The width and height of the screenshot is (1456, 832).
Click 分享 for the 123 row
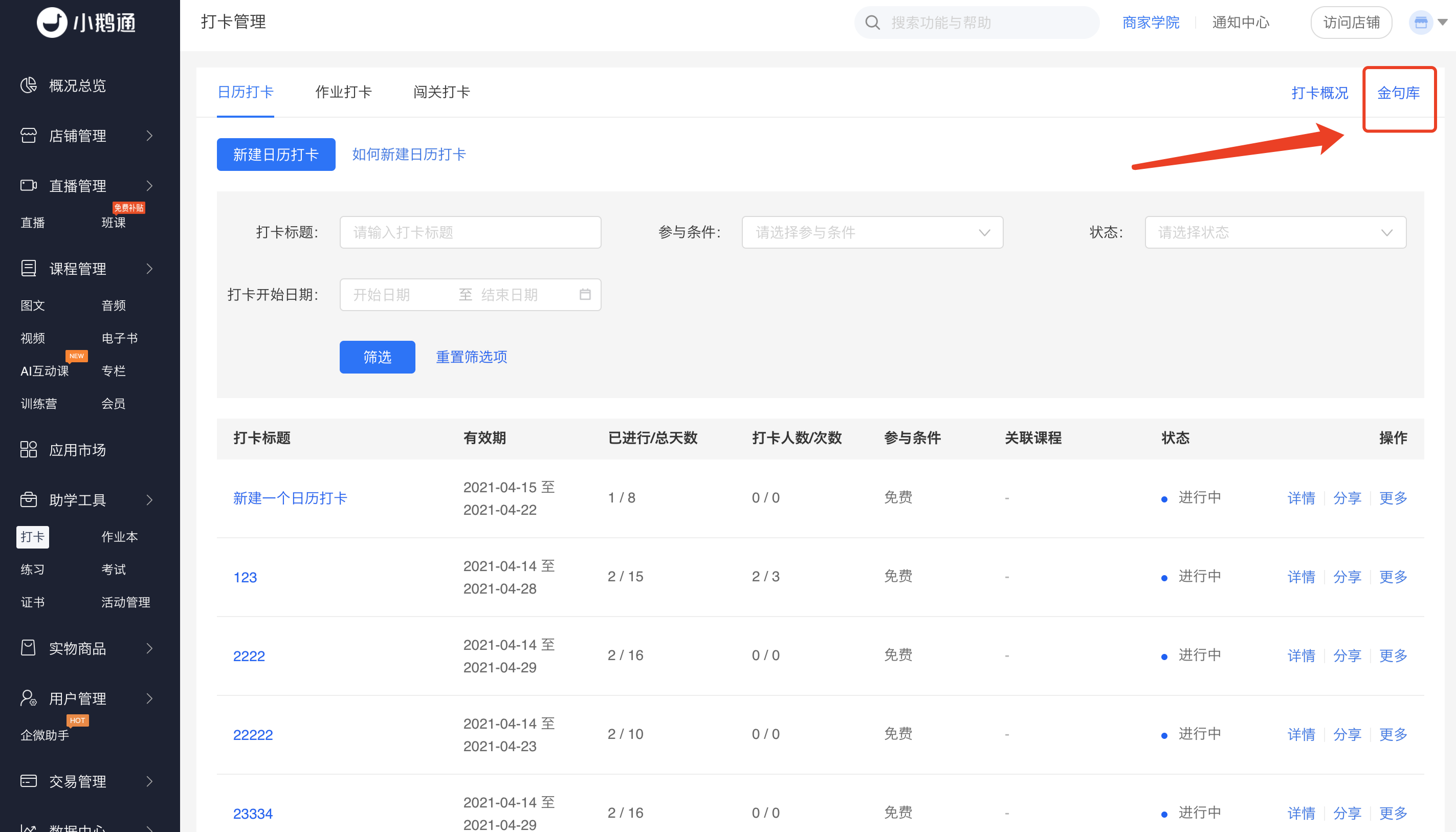1347,577
